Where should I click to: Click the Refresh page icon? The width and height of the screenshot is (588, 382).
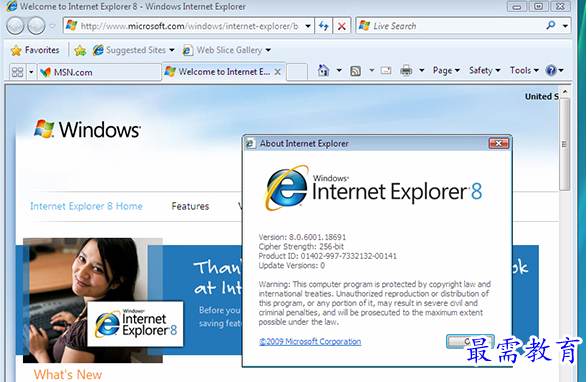tap(324, 26)
